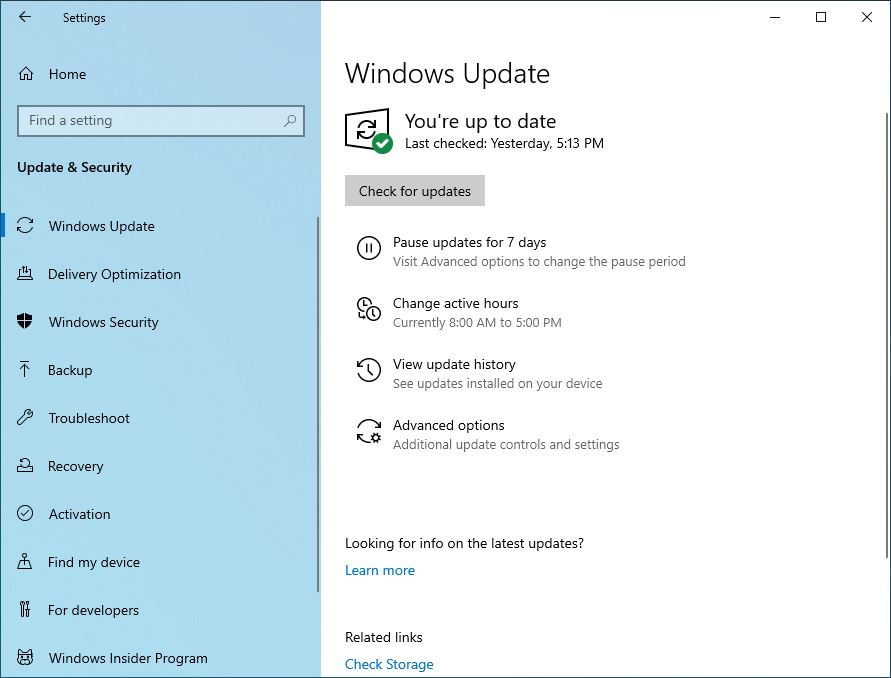This screenshot has width=891, height=678.
Task: Click the active hours clock icon
Action: [x=368, y=309]
